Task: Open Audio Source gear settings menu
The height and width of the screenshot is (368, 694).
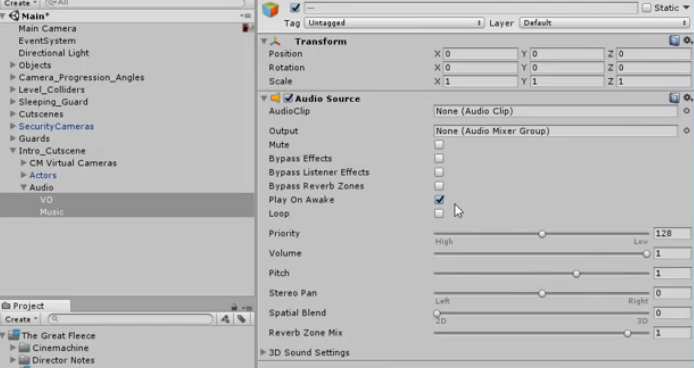Action: tap(687, 98)
